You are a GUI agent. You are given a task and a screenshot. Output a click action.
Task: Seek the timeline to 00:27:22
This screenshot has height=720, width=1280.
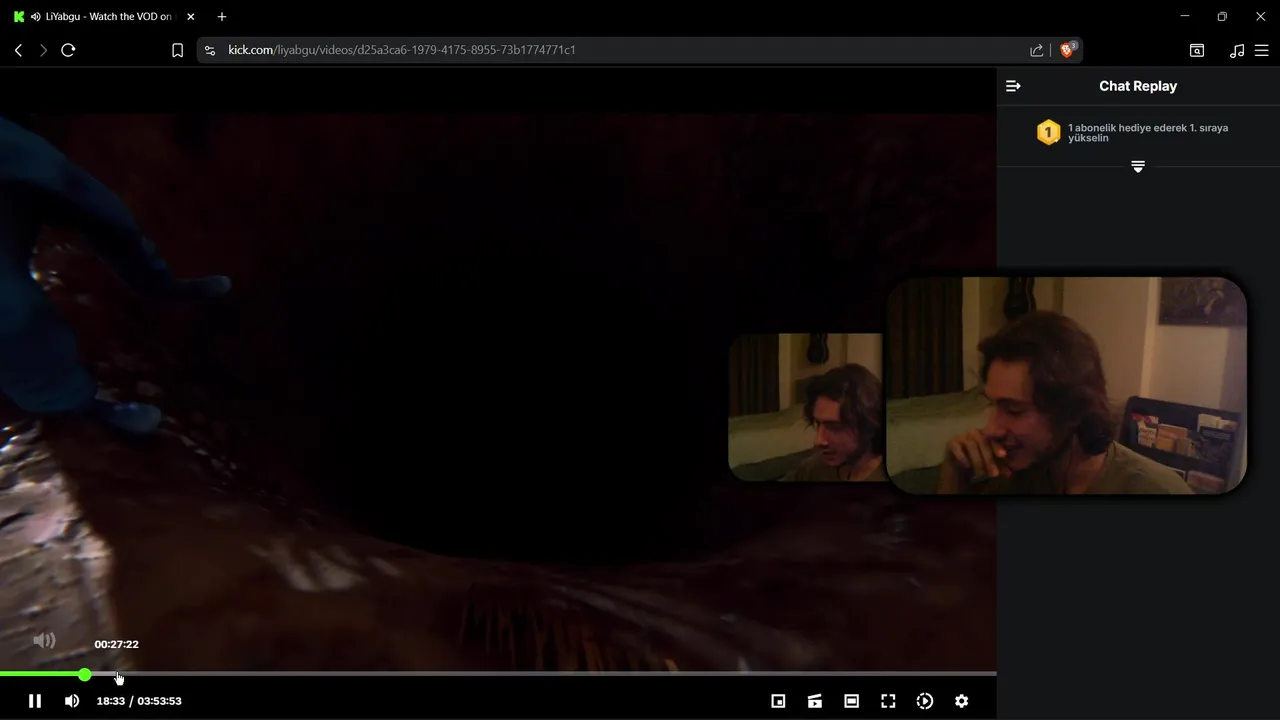point(118,674)
